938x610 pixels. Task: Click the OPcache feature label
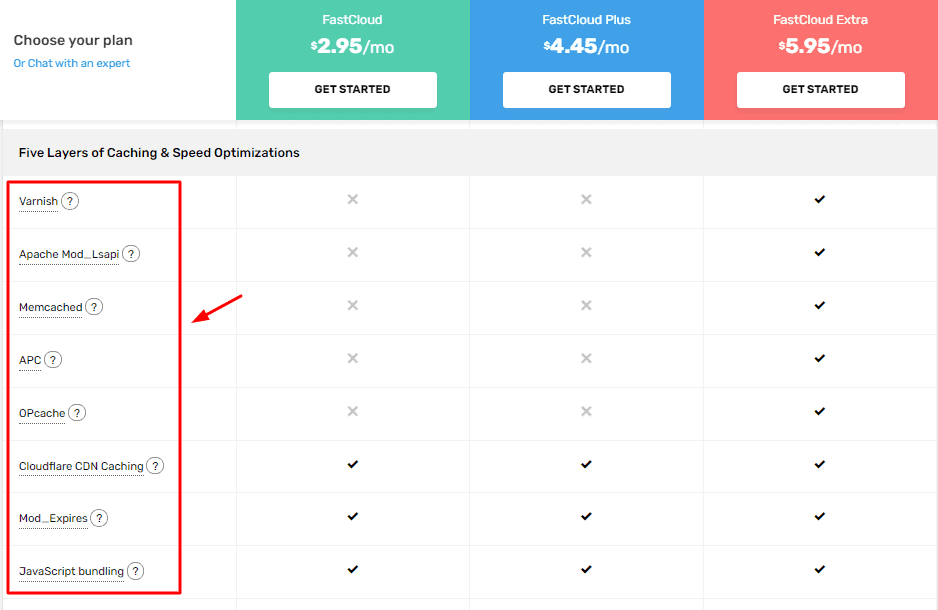click(42, 413)
